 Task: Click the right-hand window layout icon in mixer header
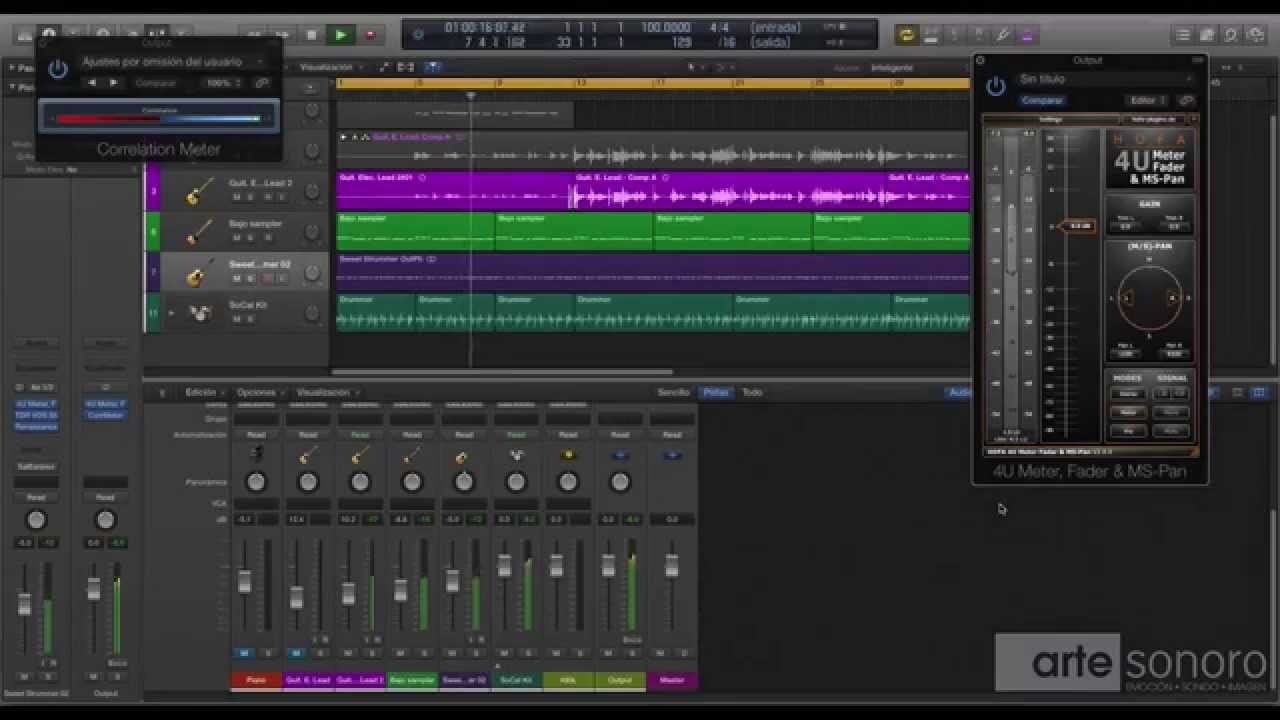(1259, 393)
